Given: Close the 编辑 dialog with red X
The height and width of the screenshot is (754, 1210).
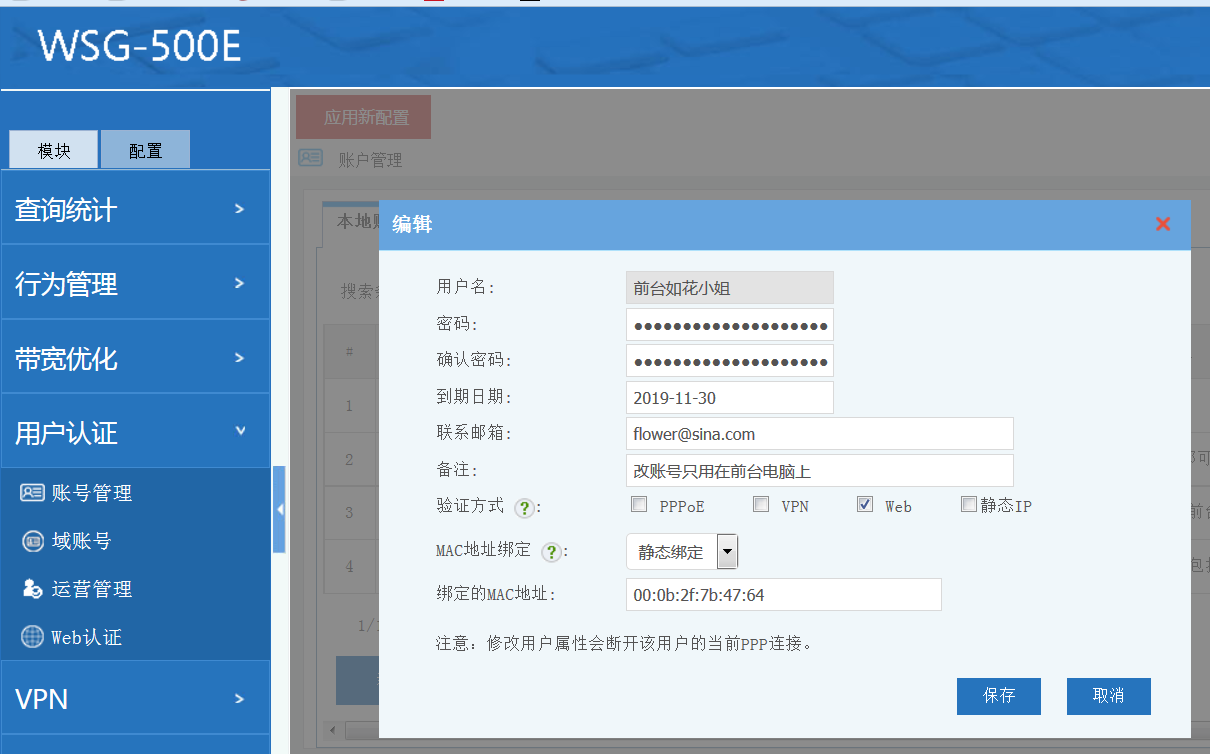Looking at the screenshot, I should tap(1163, 224).
